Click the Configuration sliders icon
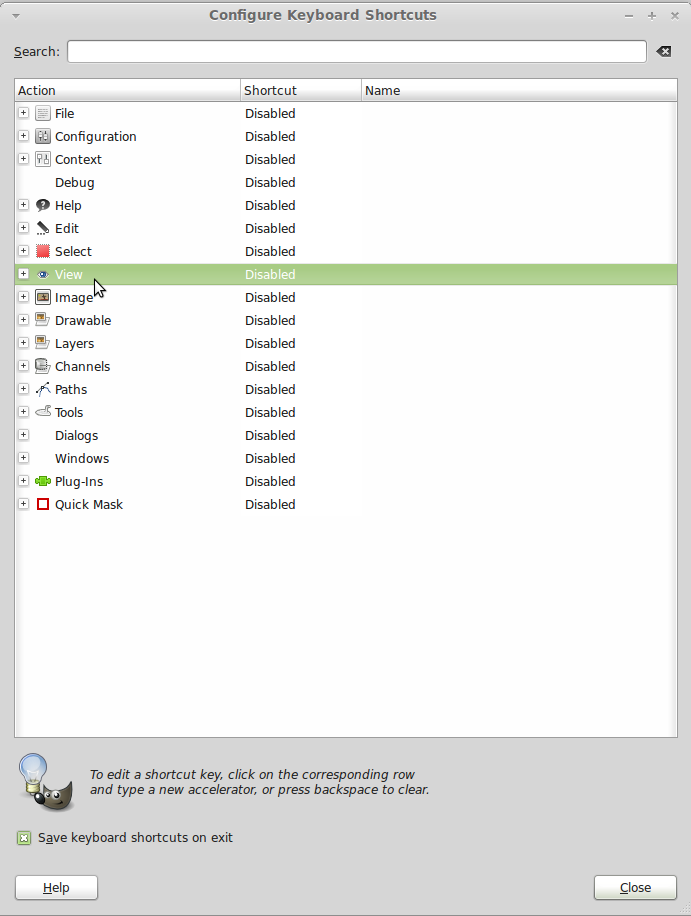The width and height of the screenshot is (691, 916). point(43,136)
